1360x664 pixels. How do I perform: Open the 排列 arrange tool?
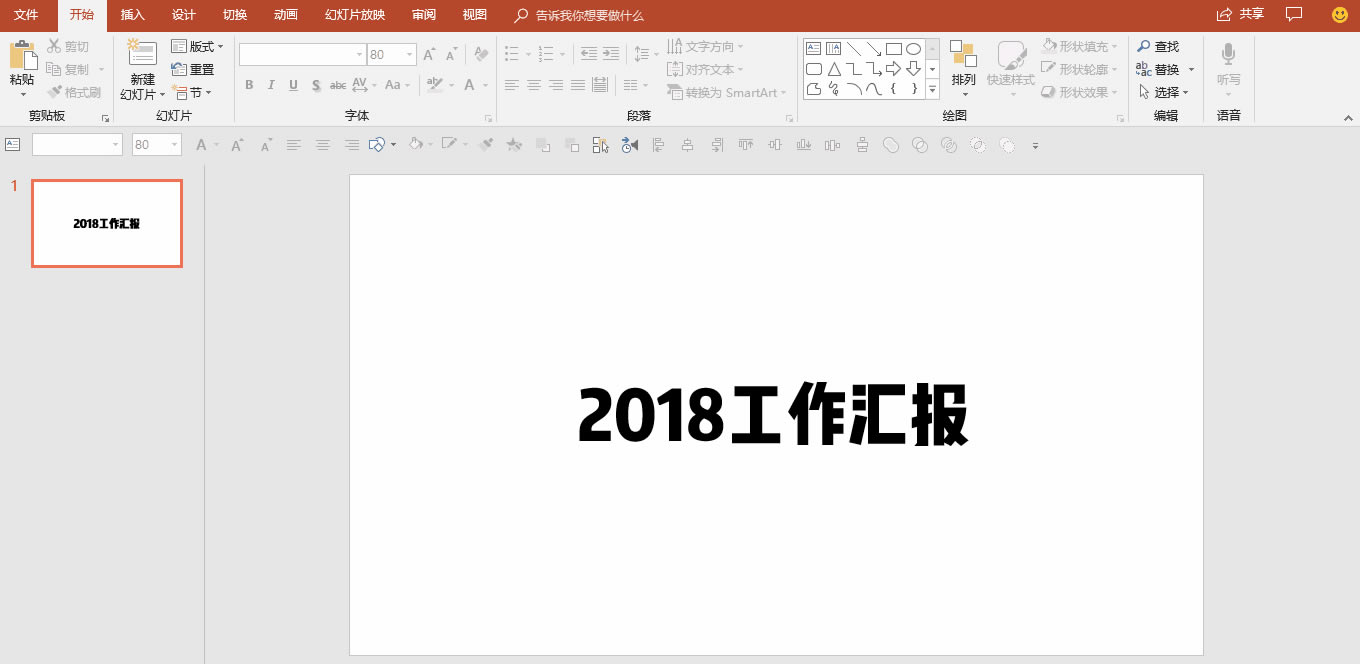962,68
